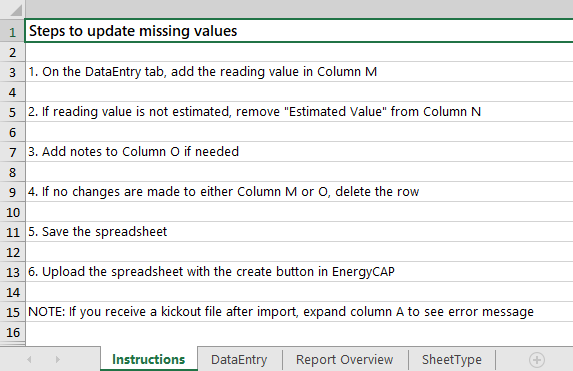Select cell '4. If no changes are made'
The width and height of the screenshot is (573, 371).
click(x=299, y=192)
